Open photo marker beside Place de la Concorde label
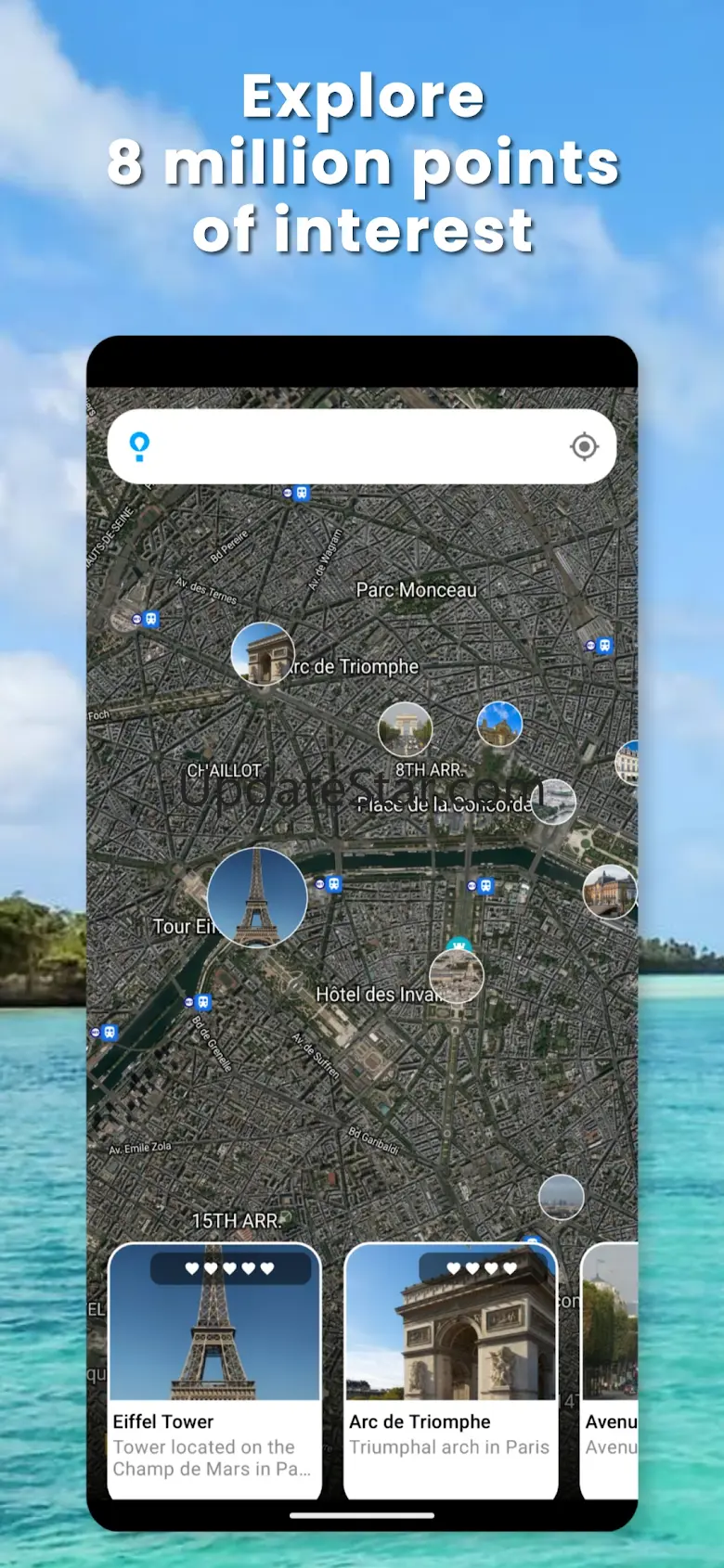Screen dimensions: 724x1568 [553, 802]
